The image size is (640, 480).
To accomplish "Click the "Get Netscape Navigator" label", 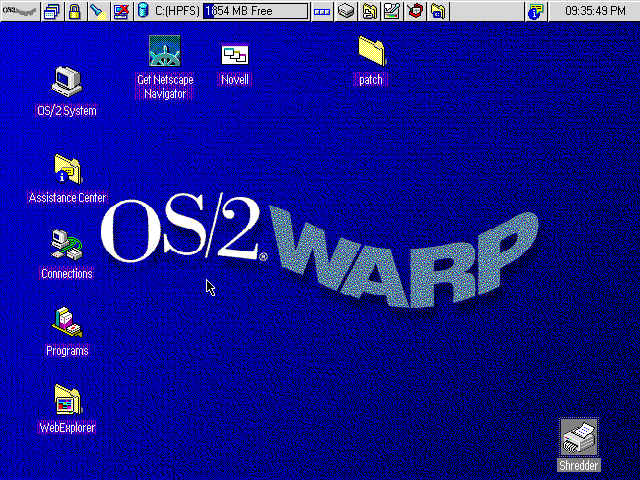I will 165,87.
